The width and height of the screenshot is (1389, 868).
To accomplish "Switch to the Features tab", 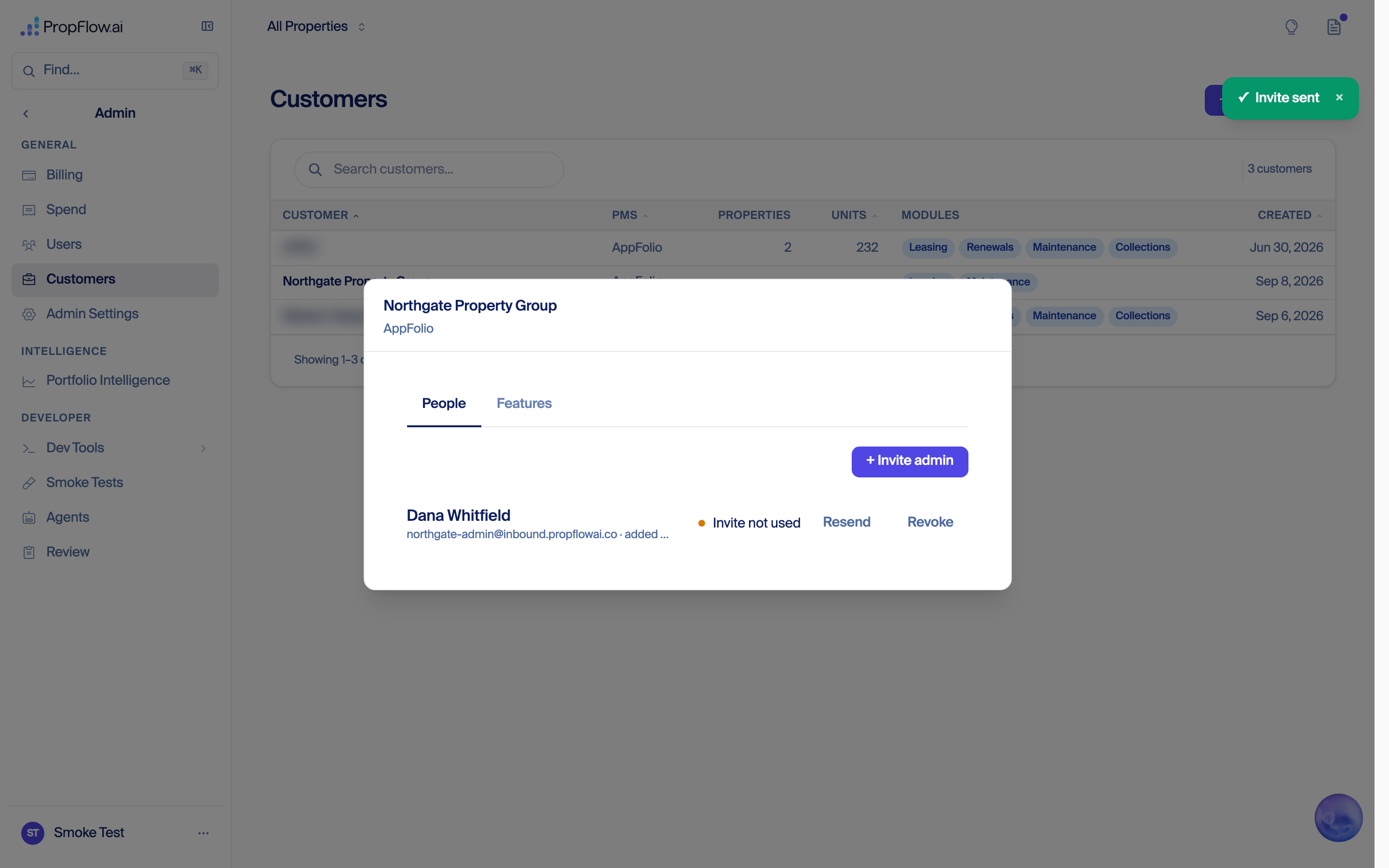I will point(524,404).
